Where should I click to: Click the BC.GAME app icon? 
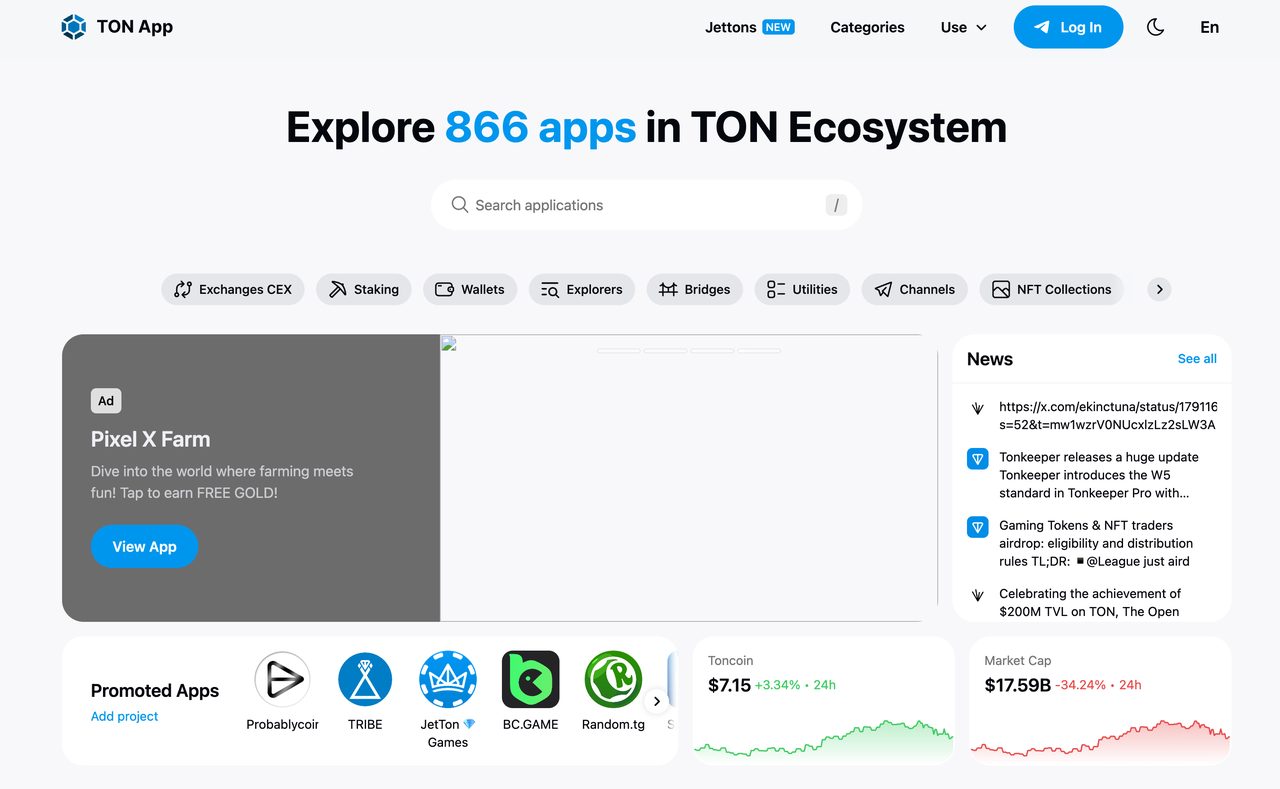pyautogui.click(x=530, y=679)
